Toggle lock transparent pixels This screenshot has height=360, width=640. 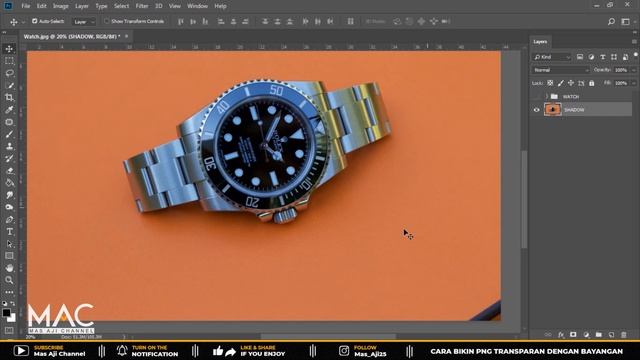[550, 83]
